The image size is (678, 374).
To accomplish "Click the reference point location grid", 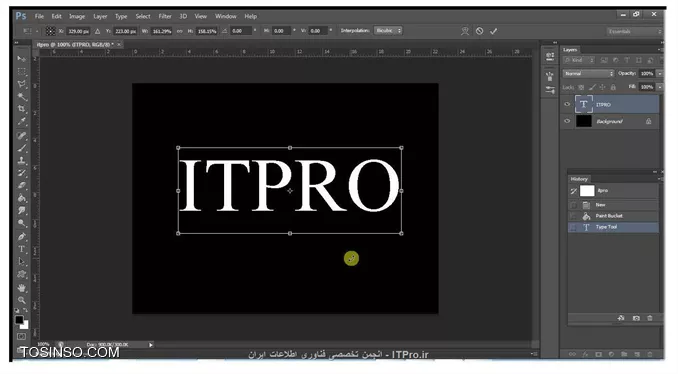I will coord(51,31).
